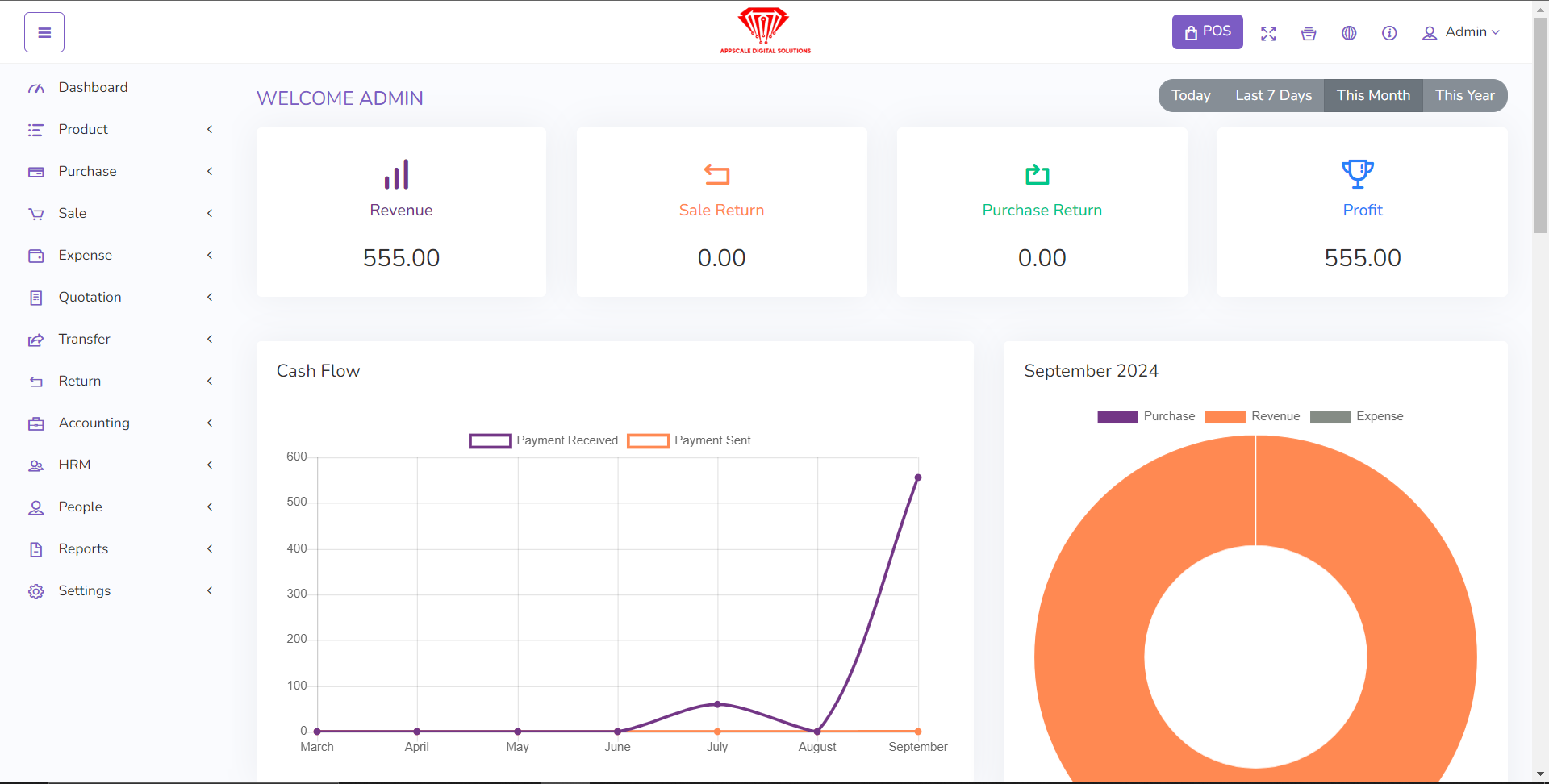Go to Dashboard menu item
This screenshot has width=1549, height=784.
click(x=93, y=87)
